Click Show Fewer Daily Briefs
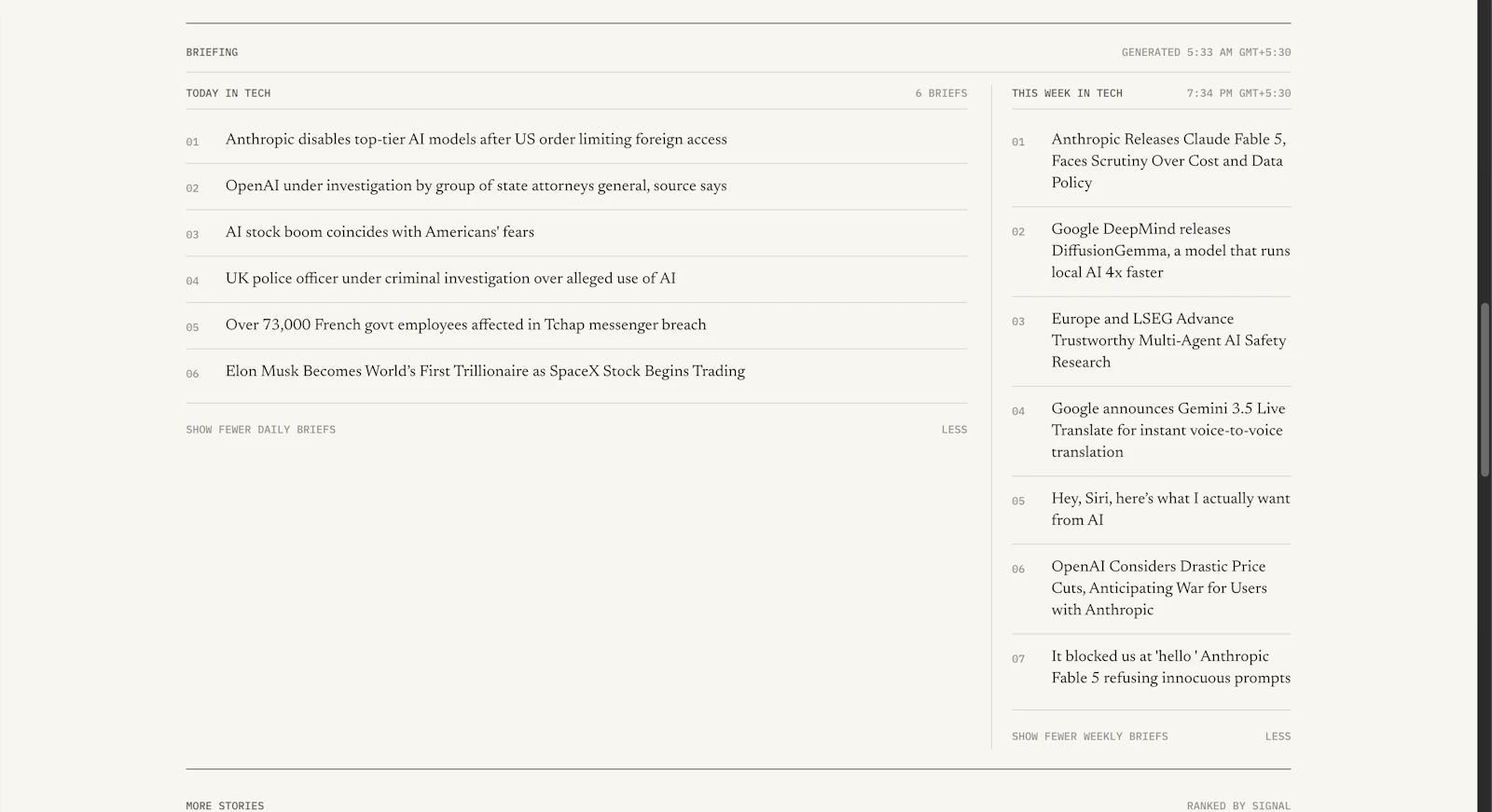Viewport: 1492px width, 812px height. tap(261, 430)
